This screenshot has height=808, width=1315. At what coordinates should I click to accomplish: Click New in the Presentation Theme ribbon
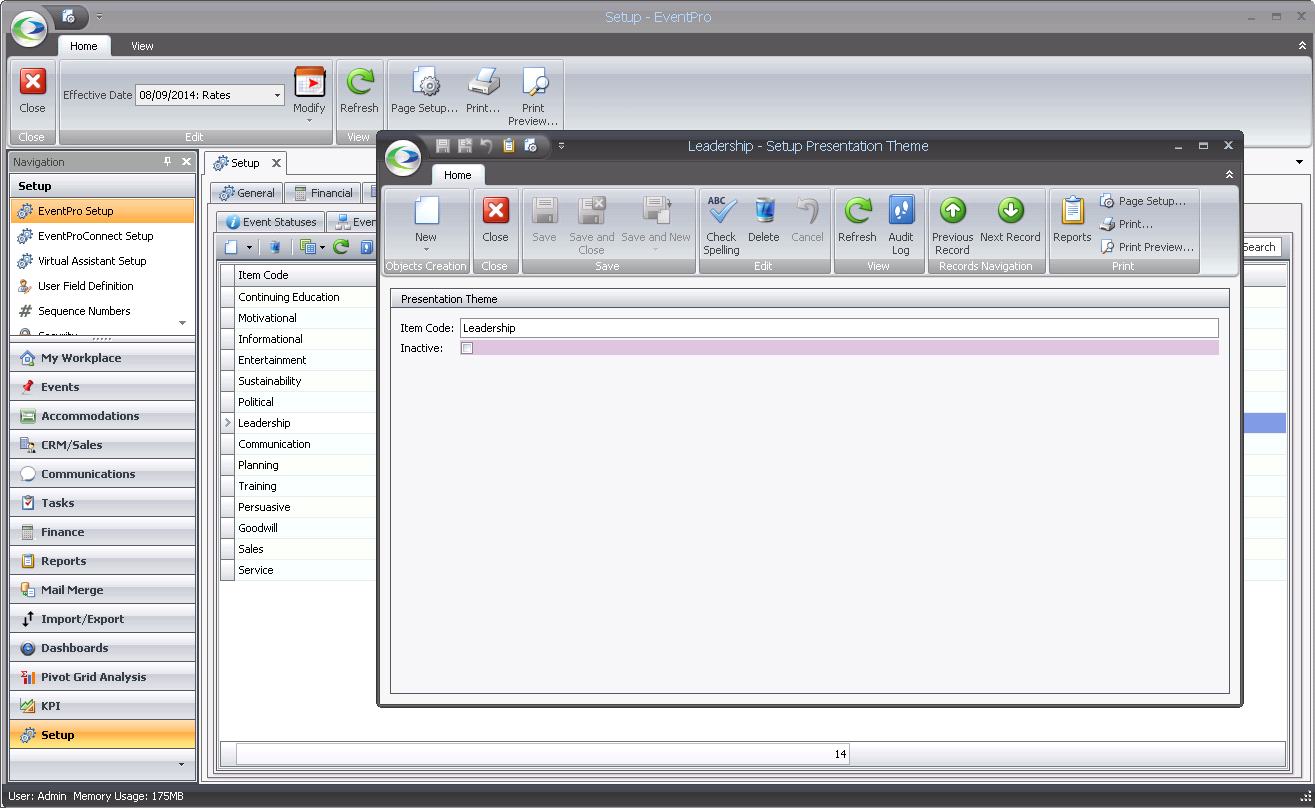(426, 222)
